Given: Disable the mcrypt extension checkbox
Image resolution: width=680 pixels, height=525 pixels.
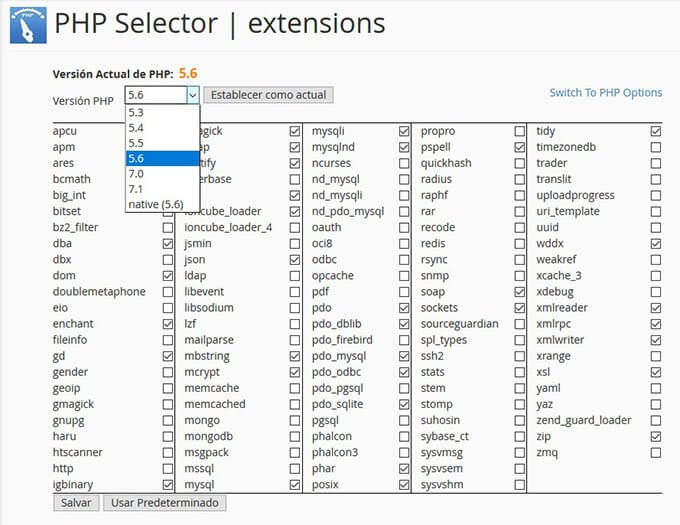Looking at the screenshot, I should [x=295, y=372].
